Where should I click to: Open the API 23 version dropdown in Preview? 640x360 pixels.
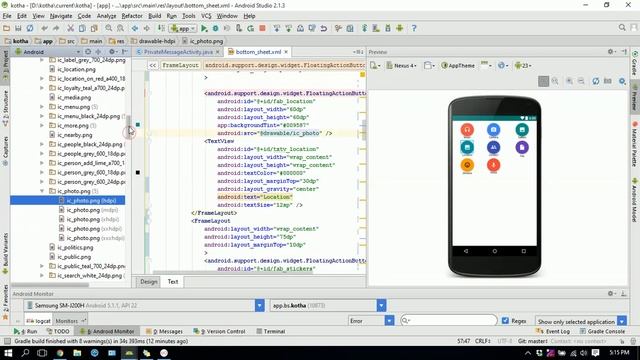(523, 65)
